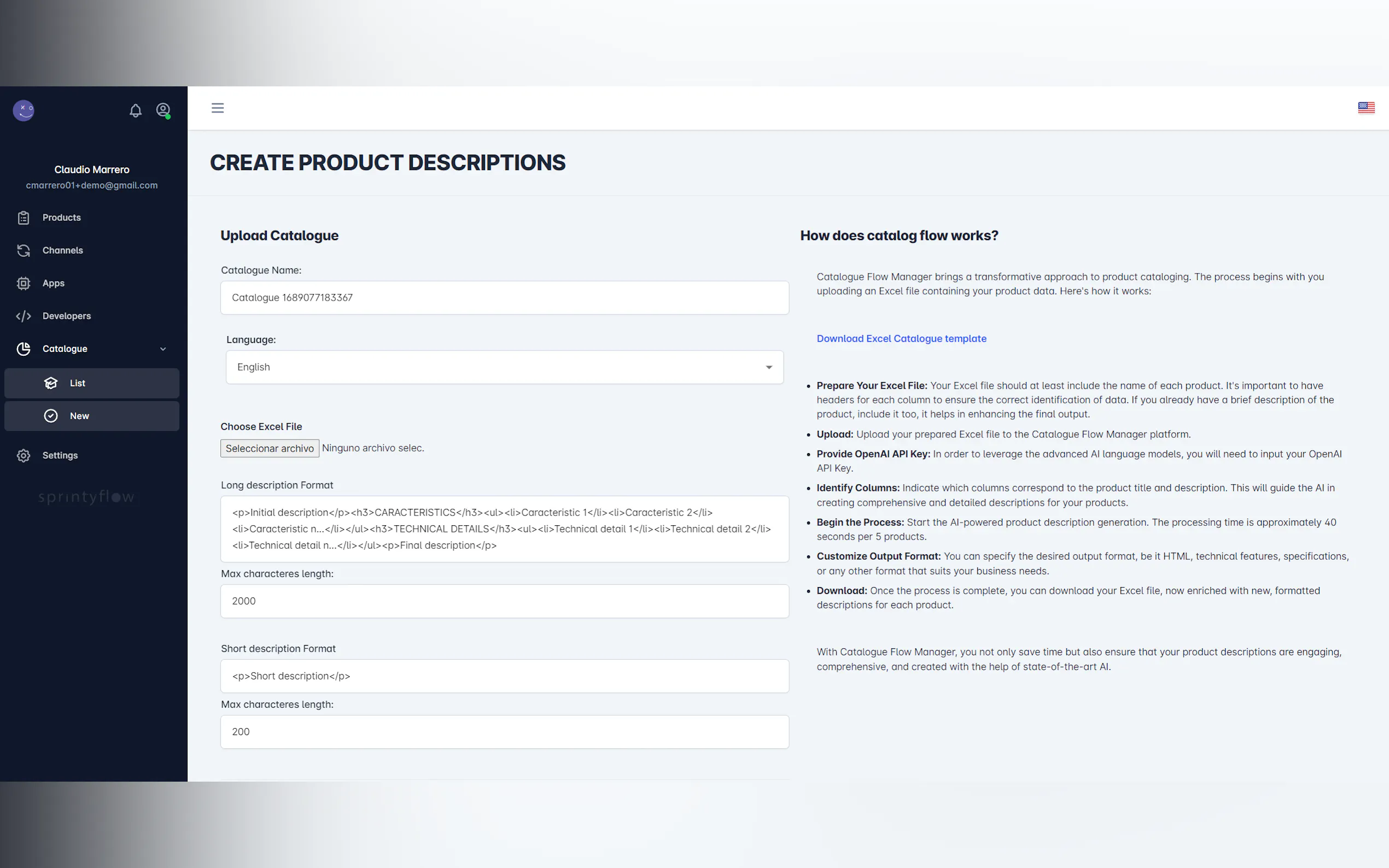Click the Settings gear icon

tap(24, 455)
